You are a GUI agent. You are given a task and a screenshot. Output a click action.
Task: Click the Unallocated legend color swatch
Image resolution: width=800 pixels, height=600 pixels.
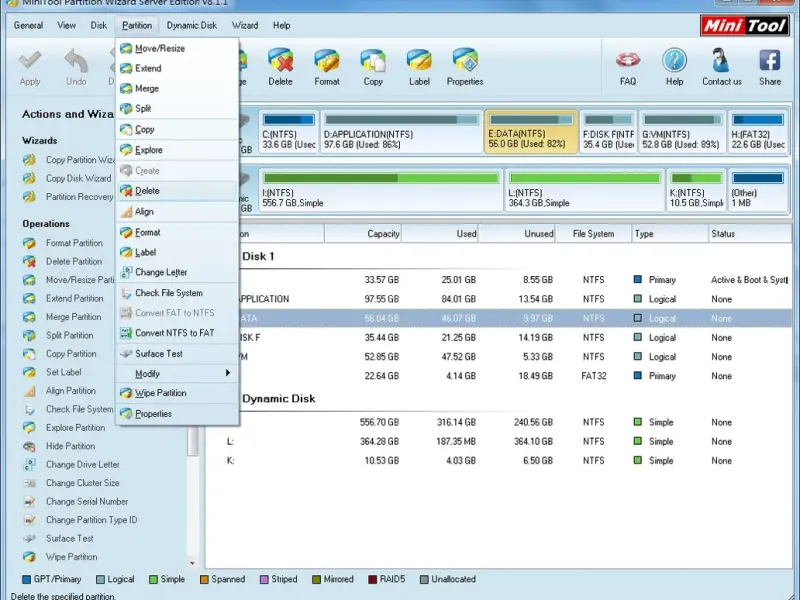[x=425, y=579]
